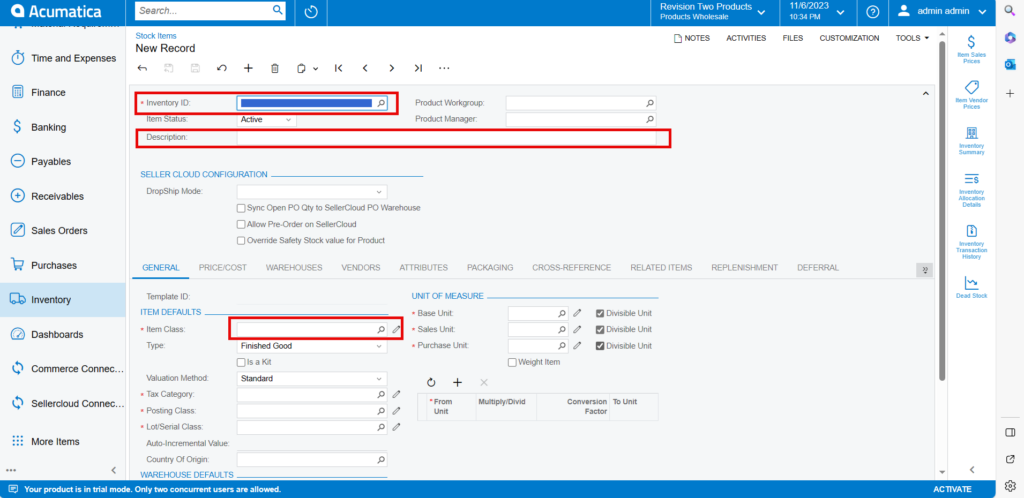Viewport: 1024px width, 498px height.
Task: Switch to the VENDORS tab
Action: click(x=361, y=268)
